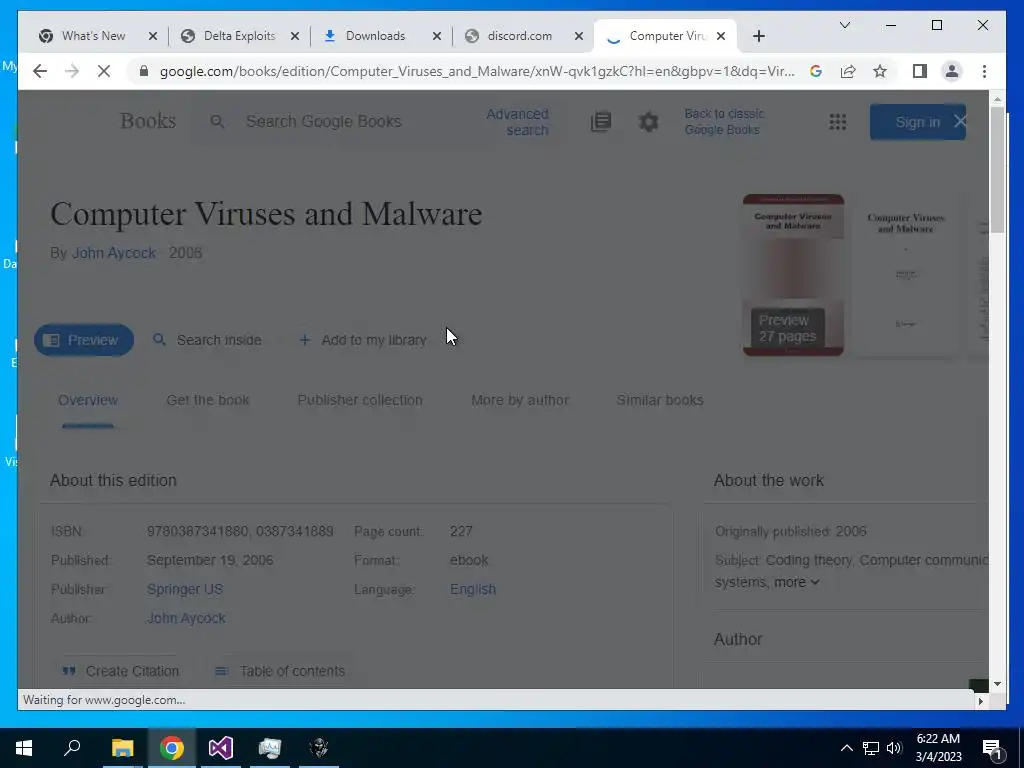Close the What's New tab
Screen dimensions: 1024x768
[x=153, y=36]
